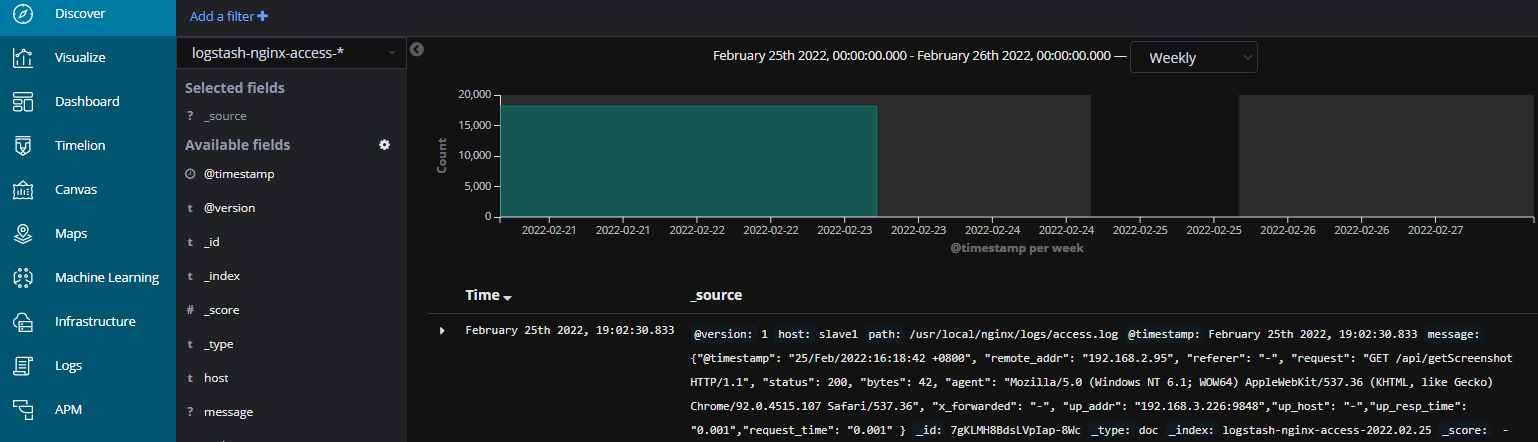
Task: Open the Weekly interval dropdown
Action: click(x=1193, y=58)
